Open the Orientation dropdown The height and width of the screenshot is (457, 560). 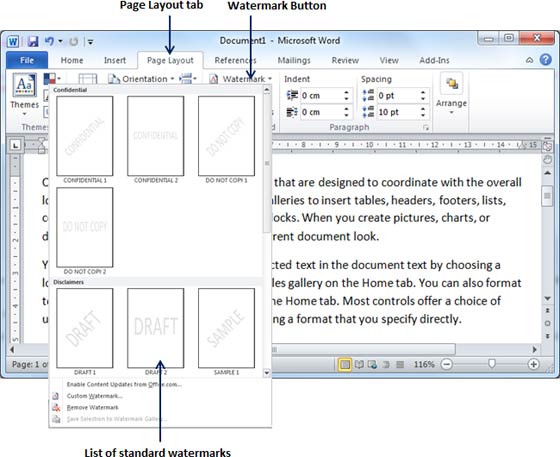pos(141,79)
